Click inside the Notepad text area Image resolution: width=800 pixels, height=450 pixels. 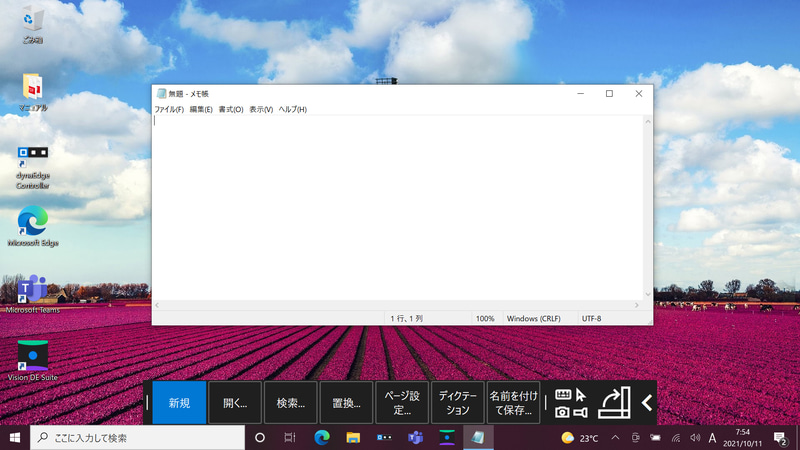tap(397, 208)
